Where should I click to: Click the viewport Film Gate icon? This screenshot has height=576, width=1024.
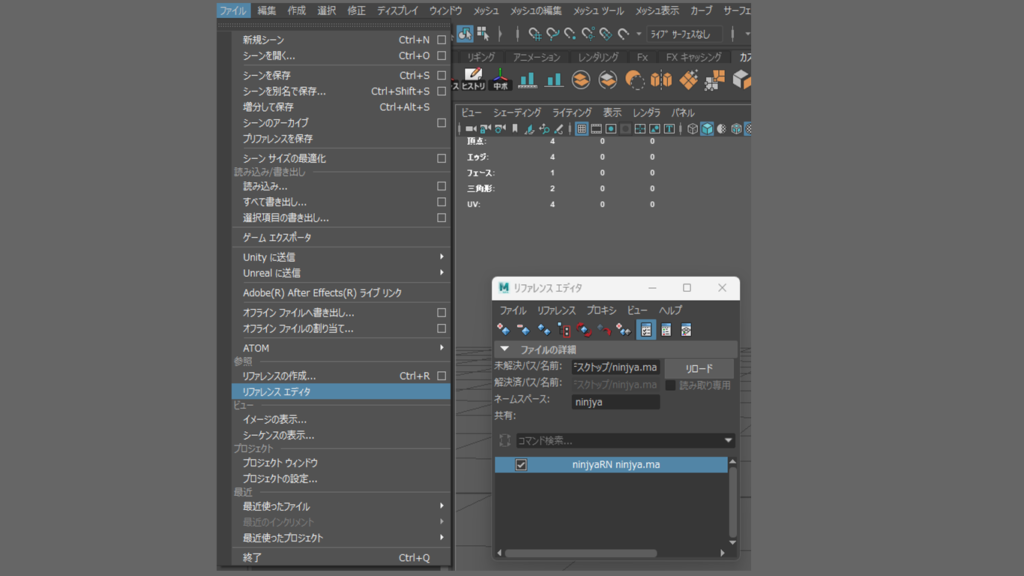[596, 129]
